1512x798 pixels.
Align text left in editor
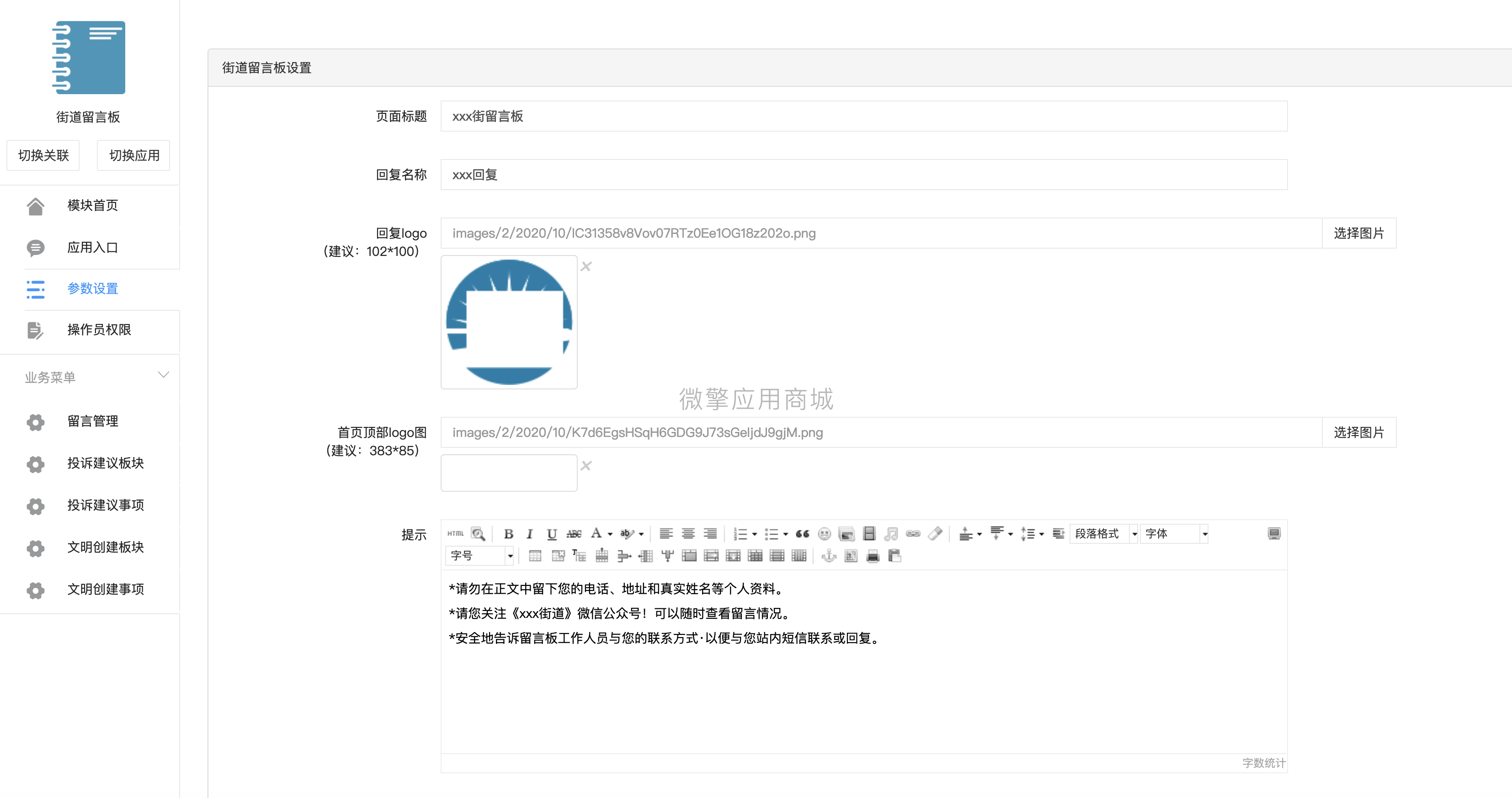point(665,533)
